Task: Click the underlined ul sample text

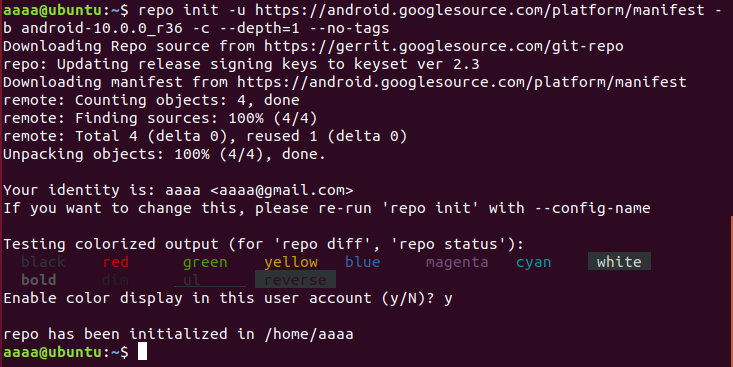Action: pyautogui.click(x=209, y=280)
